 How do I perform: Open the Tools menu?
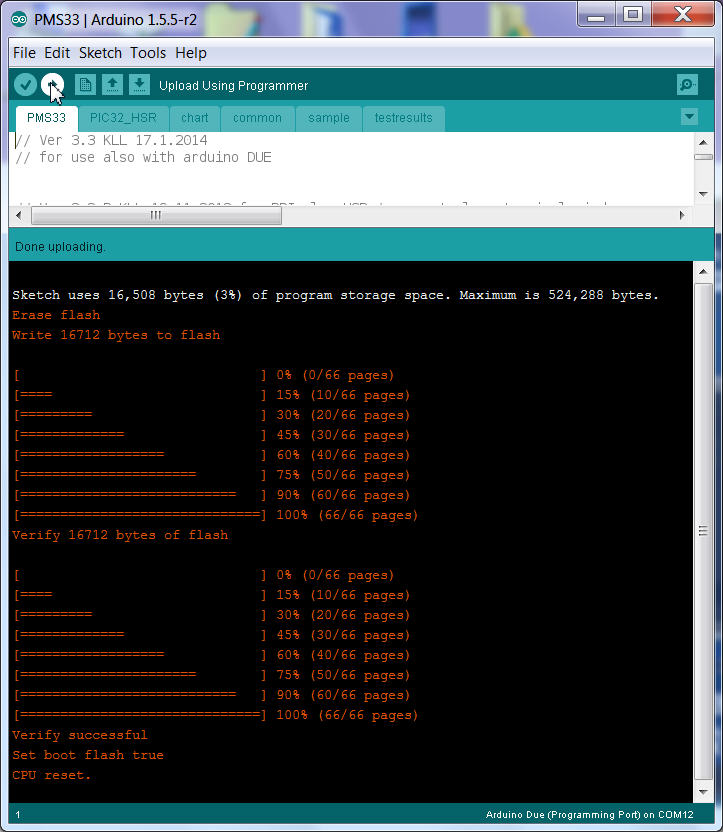(148, 53)
